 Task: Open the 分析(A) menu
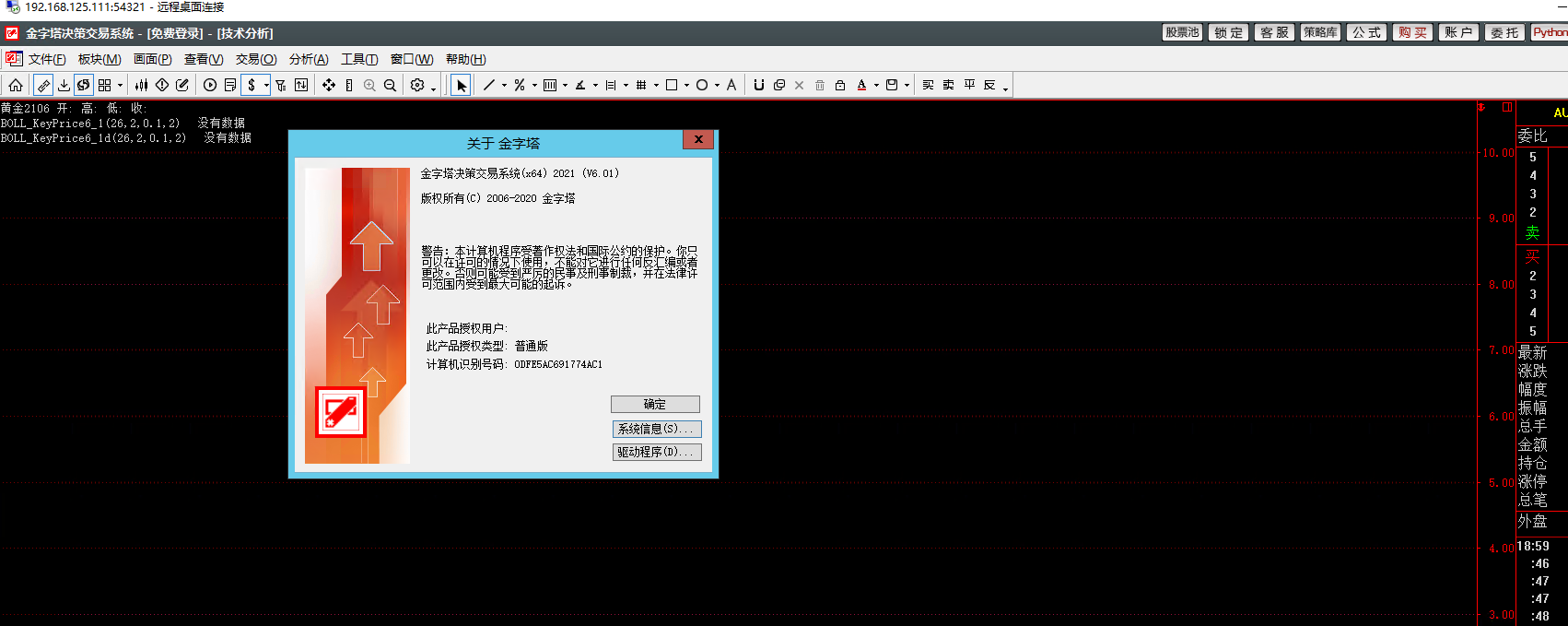coord(309,59)
